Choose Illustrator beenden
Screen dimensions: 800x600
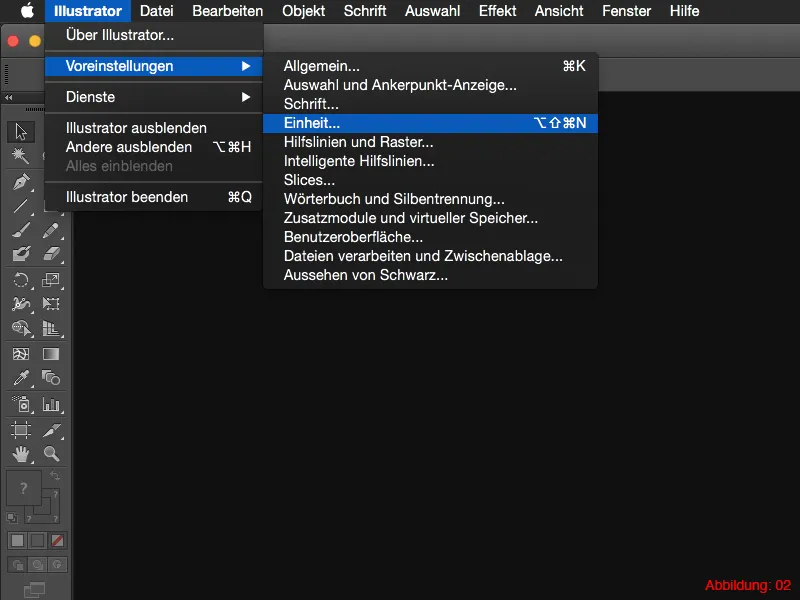click(154, 197)
